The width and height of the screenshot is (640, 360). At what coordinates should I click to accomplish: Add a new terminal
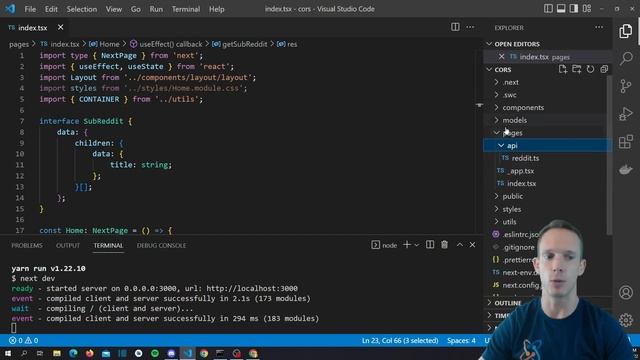[x=407, y=244]
